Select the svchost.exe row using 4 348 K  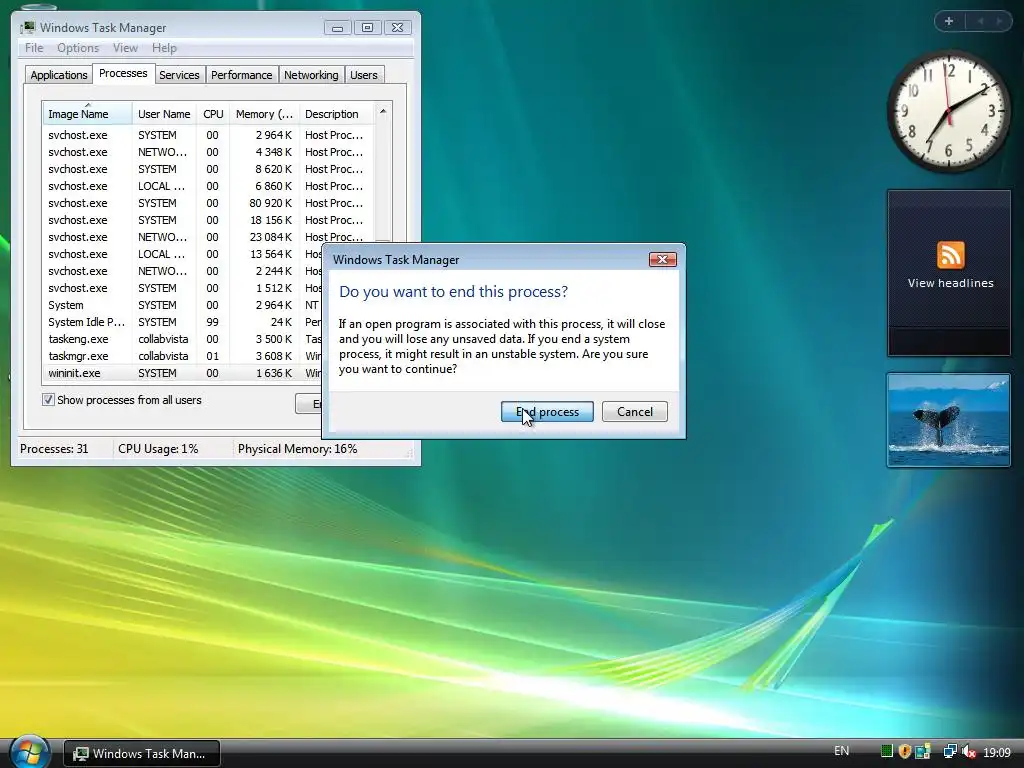[208, 152]
